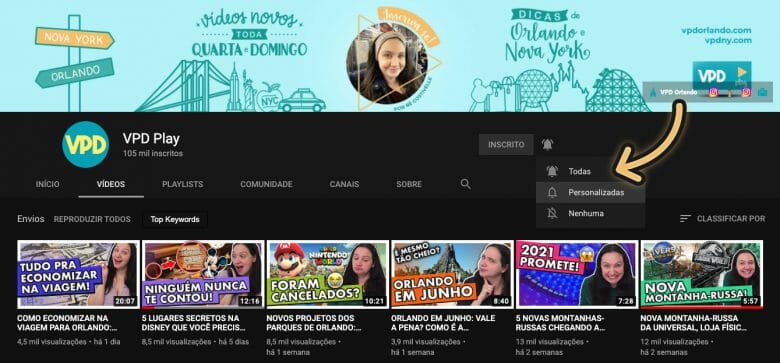Open the COMUNIDADE tab
The height and width of the screenshot is (363, 780).
(x=267, y=184)
